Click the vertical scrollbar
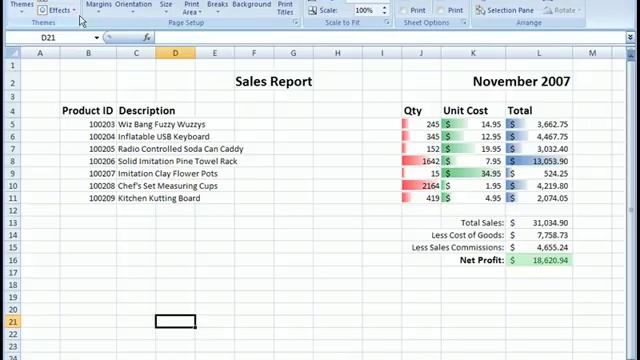The width and height of the screenshot is (640, 360). (x=631, y=210)
